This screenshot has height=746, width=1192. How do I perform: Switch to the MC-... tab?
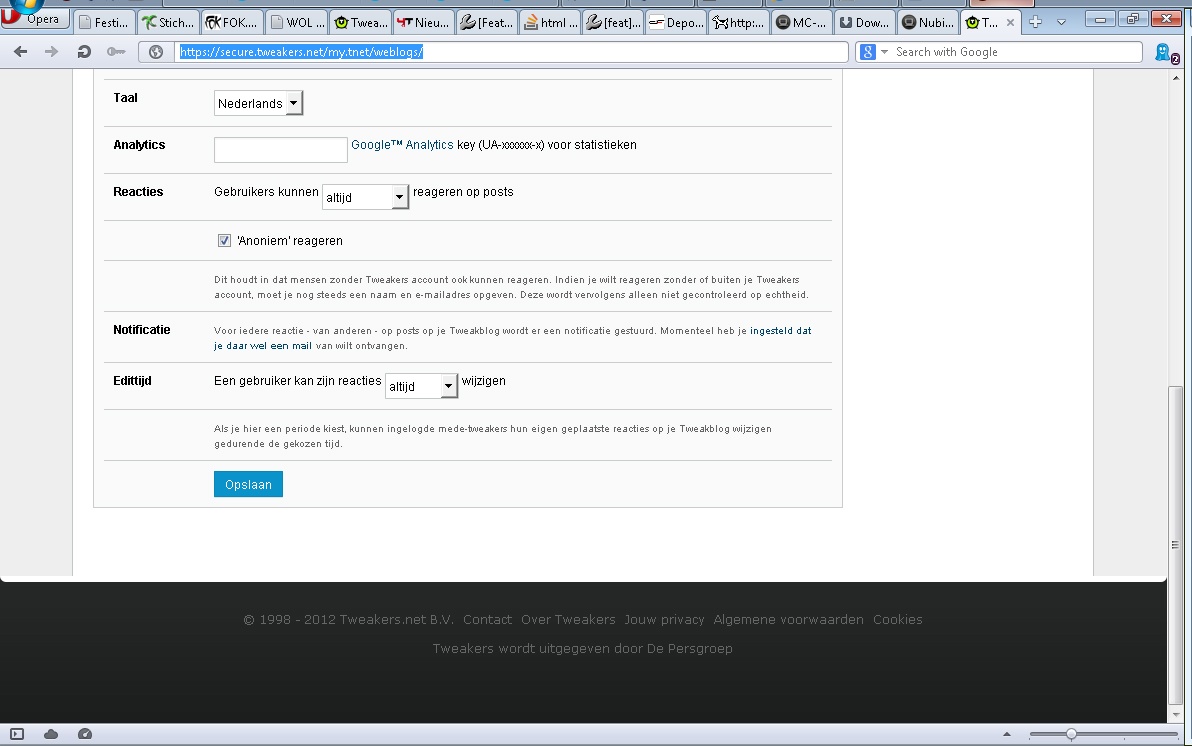[802, 22]
